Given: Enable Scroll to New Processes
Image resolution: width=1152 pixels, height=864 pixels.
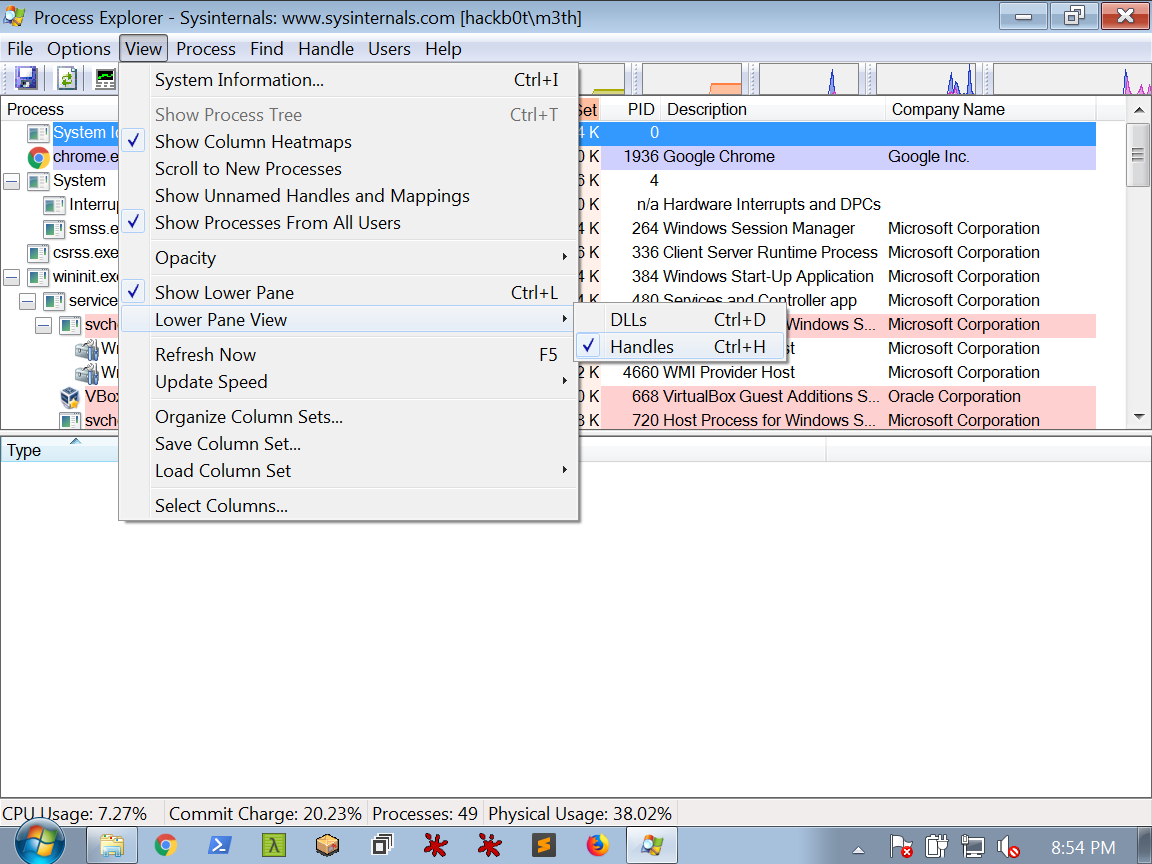Looking at the screenshot, I should point(349,169).
